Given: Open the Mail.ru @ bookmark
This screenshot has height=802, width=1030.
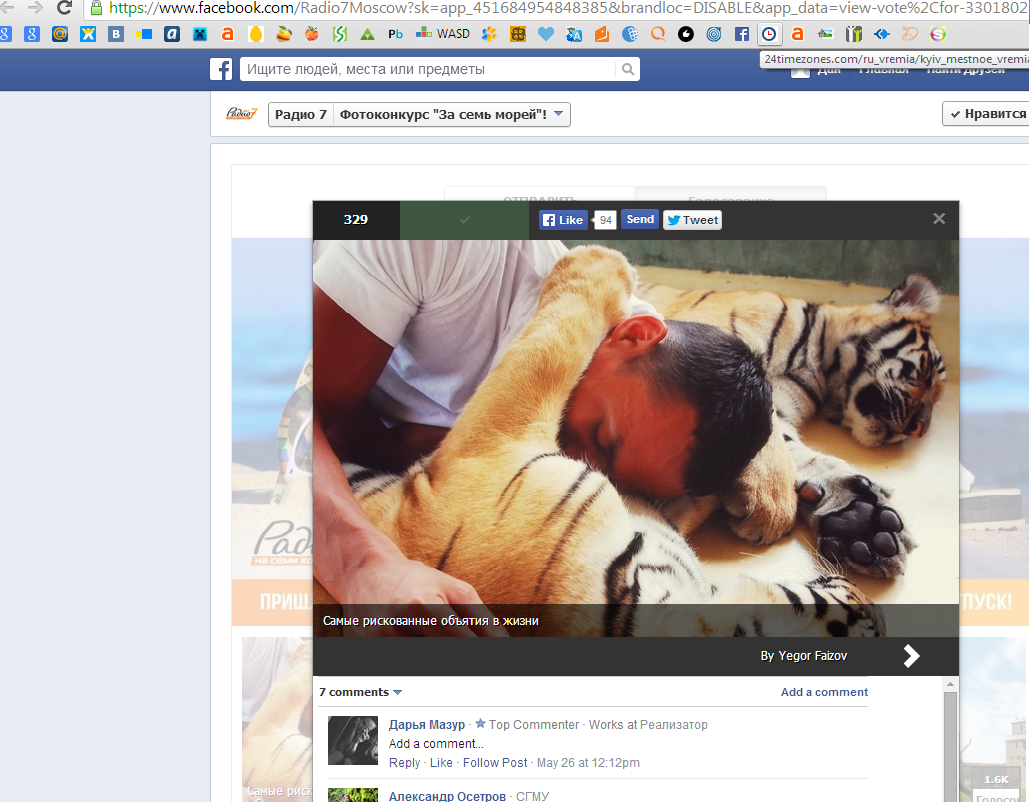Looking at the screenshot, I should click(x=60, y=33).
